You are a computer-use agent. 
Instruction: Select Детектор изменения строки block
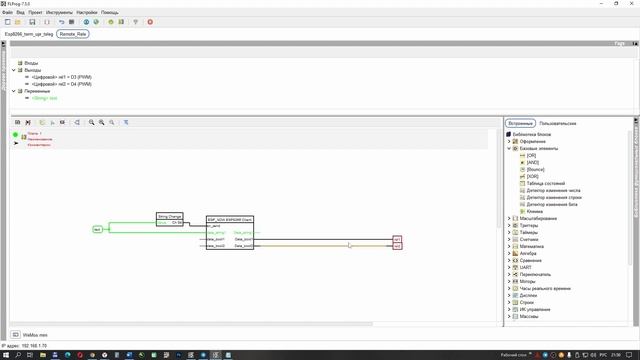(554, 198)
